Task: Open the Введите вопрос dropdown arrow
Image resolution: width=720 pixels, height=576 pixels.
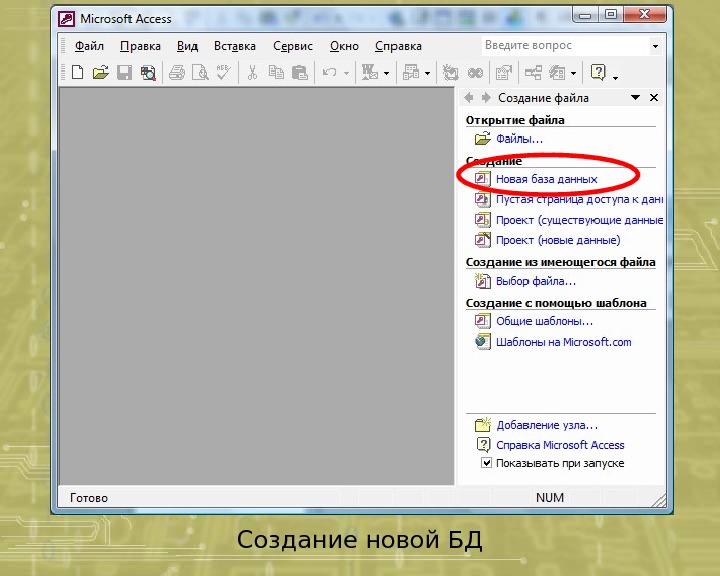Action: tap(655, 46)
